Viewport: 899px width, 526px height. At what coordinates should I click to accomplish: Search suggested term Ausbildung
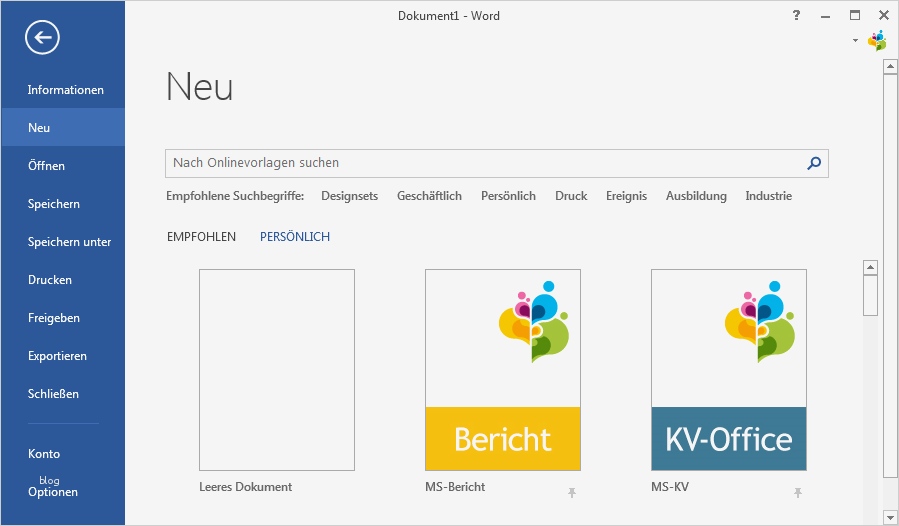pyautogui.click(x=696, y=196)
